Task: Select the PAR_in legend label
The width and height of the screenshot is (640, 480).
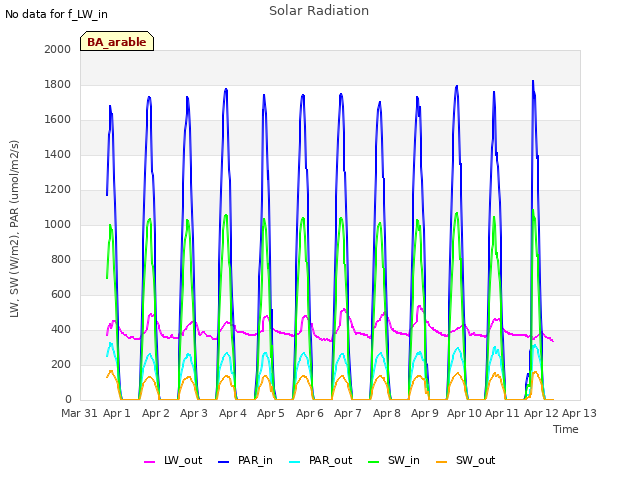Action: click(255, 460)
